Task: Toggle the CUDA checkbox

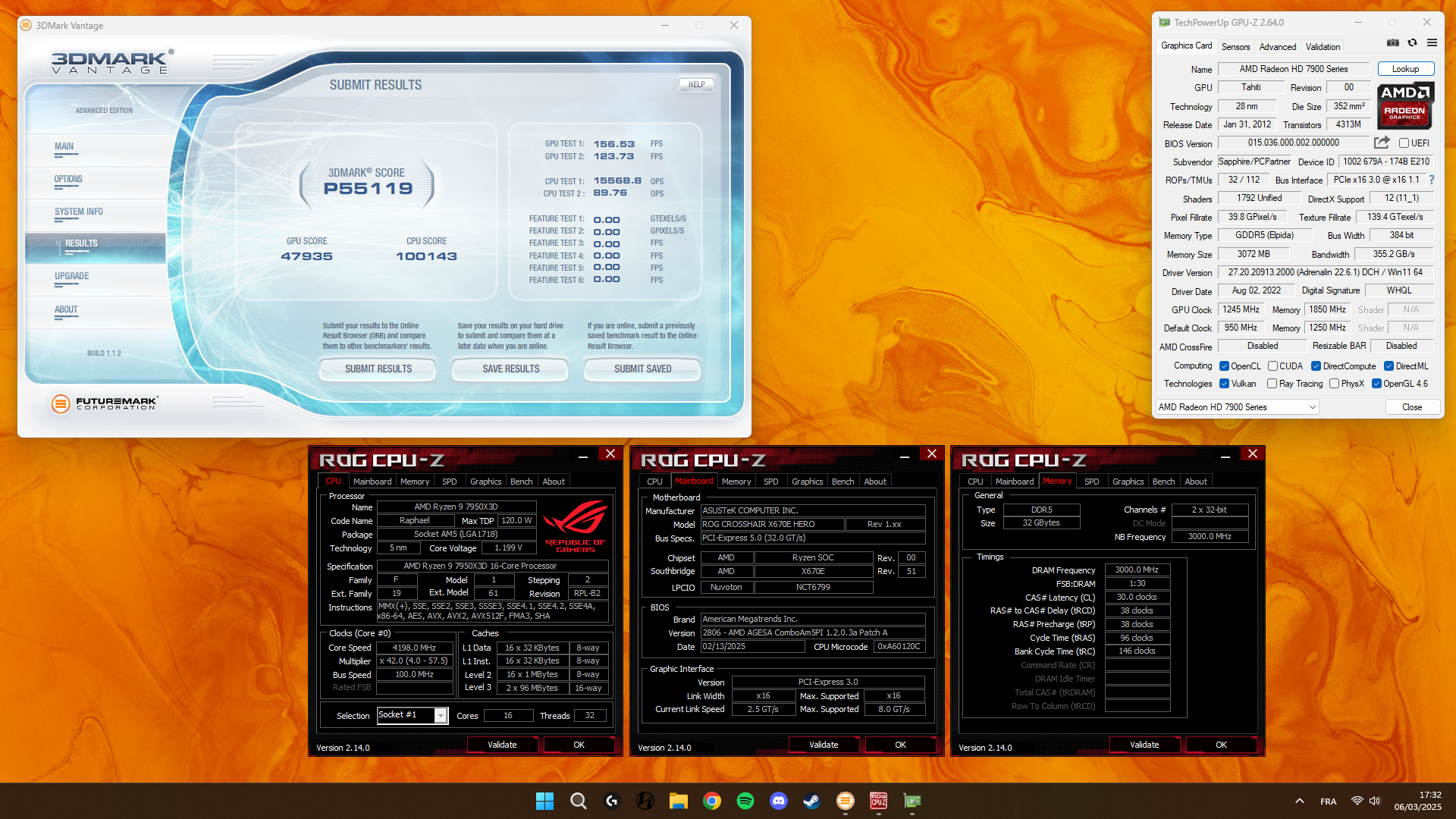Action: (x=1272, y=366)
